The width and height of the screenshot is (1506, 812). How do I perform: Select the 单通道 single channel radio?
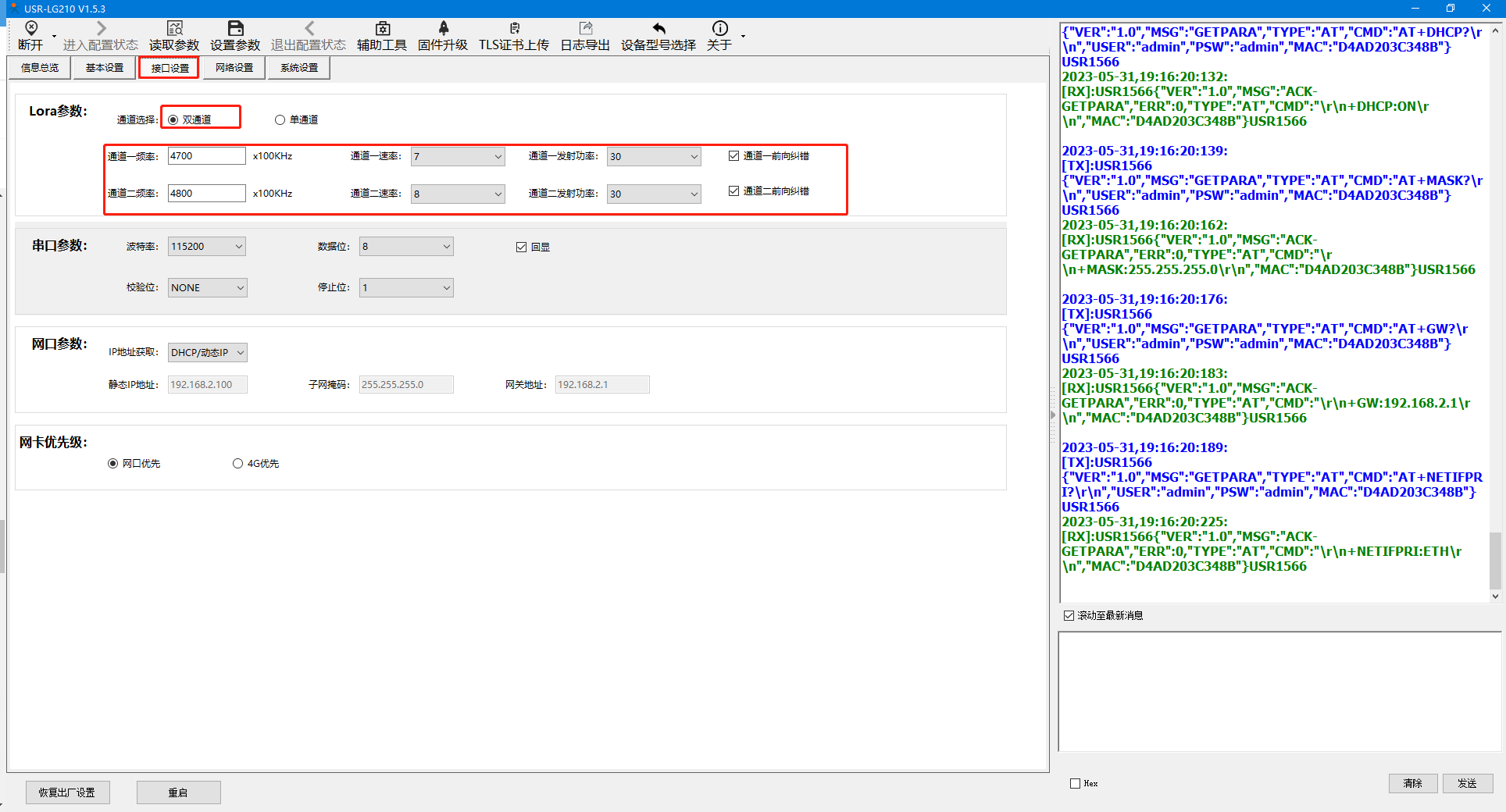click(x=280, y=120)
